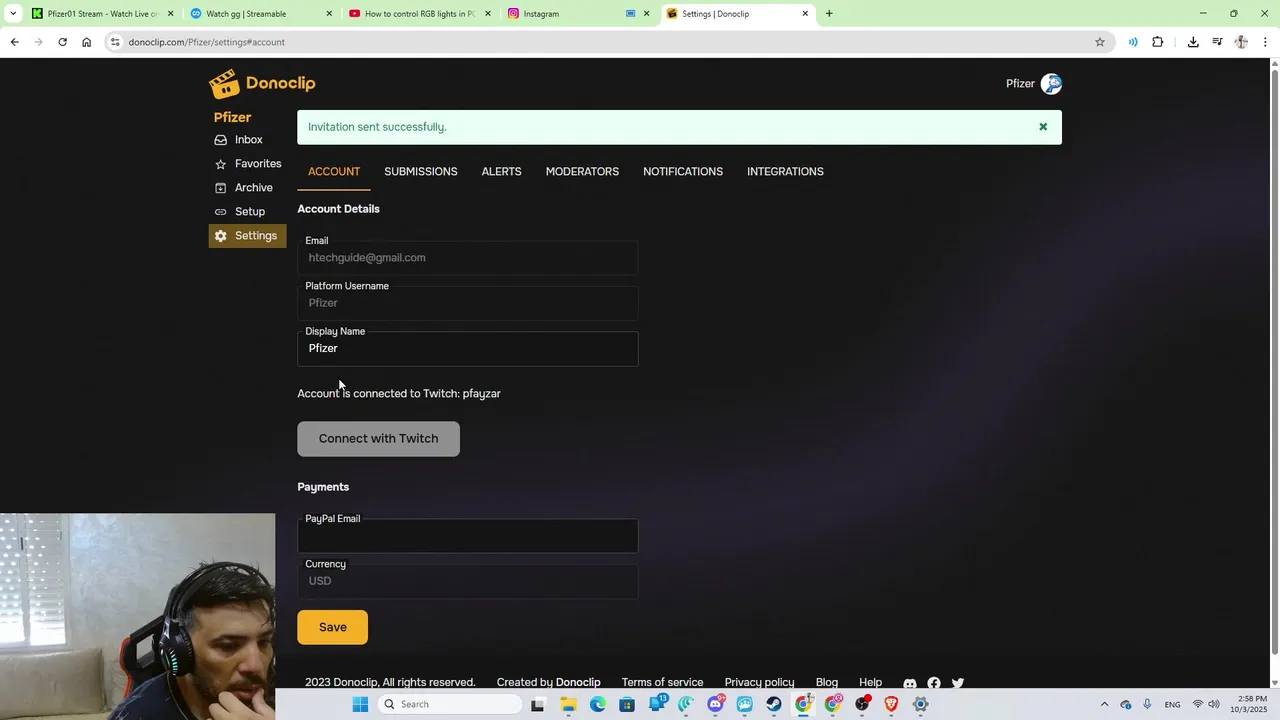1280x720 pixels.
Task: Open Terms of service link
Action: pyautogui.click(x=662, y=682)
